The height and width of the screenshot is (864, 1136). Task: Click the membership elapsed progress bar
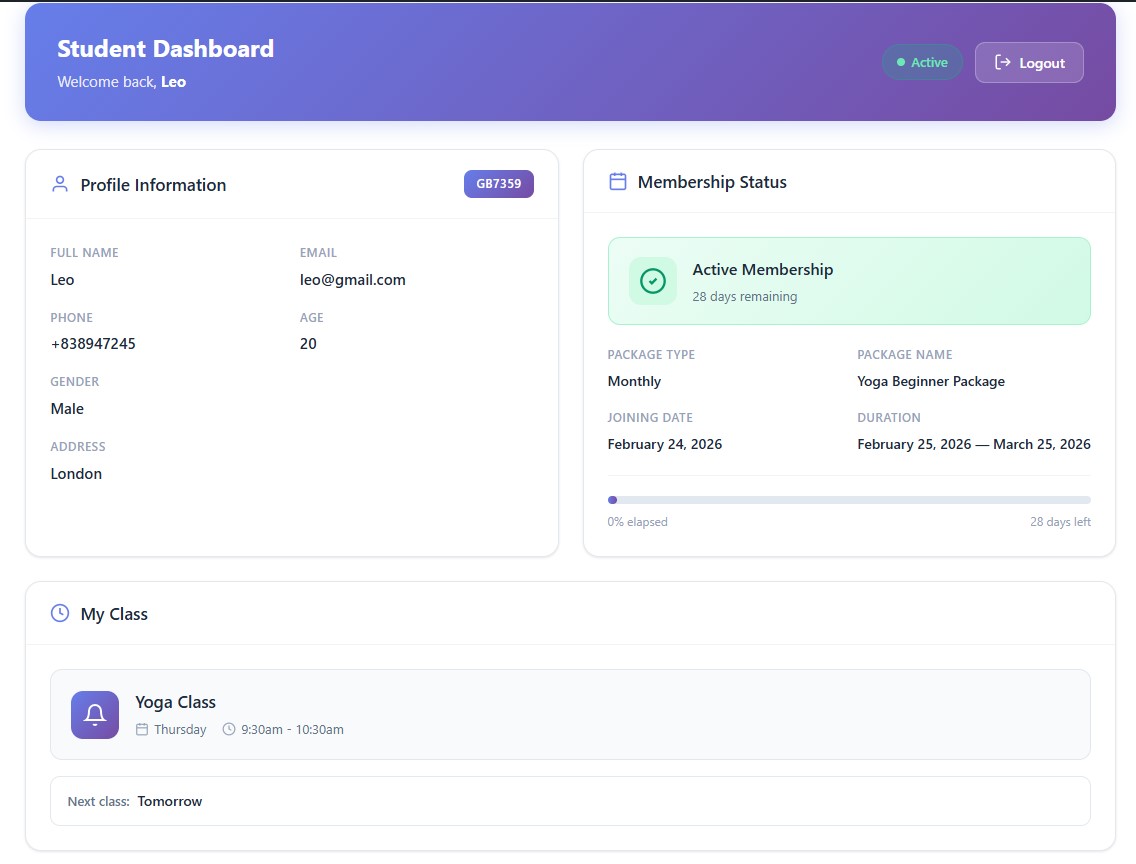(848, 500)
